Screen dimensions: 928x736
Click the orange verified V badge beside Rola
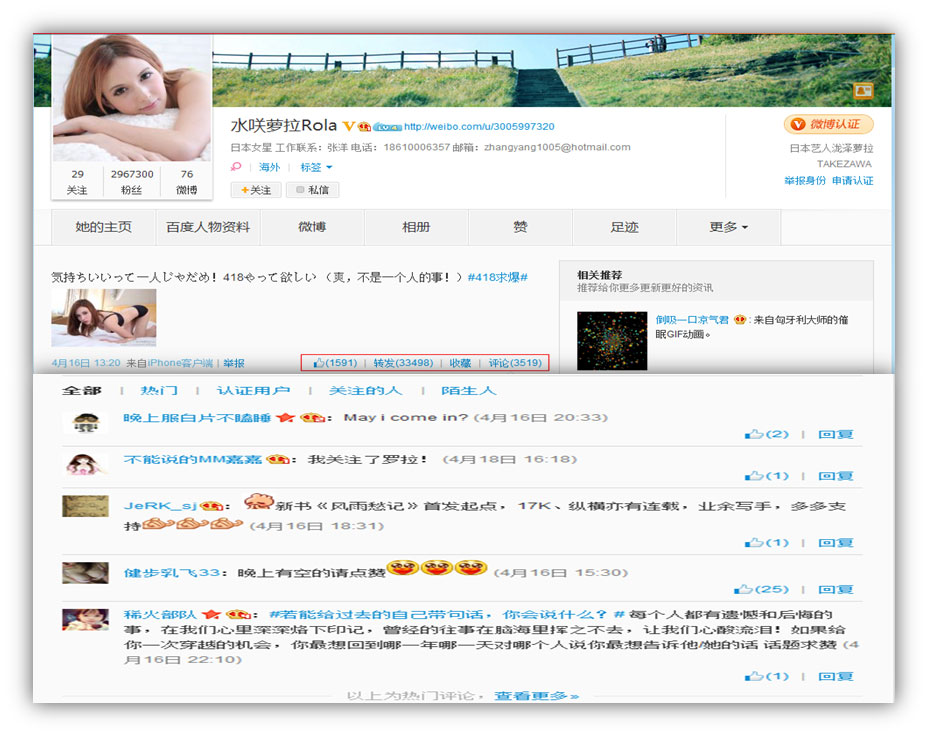click(348, 127)
